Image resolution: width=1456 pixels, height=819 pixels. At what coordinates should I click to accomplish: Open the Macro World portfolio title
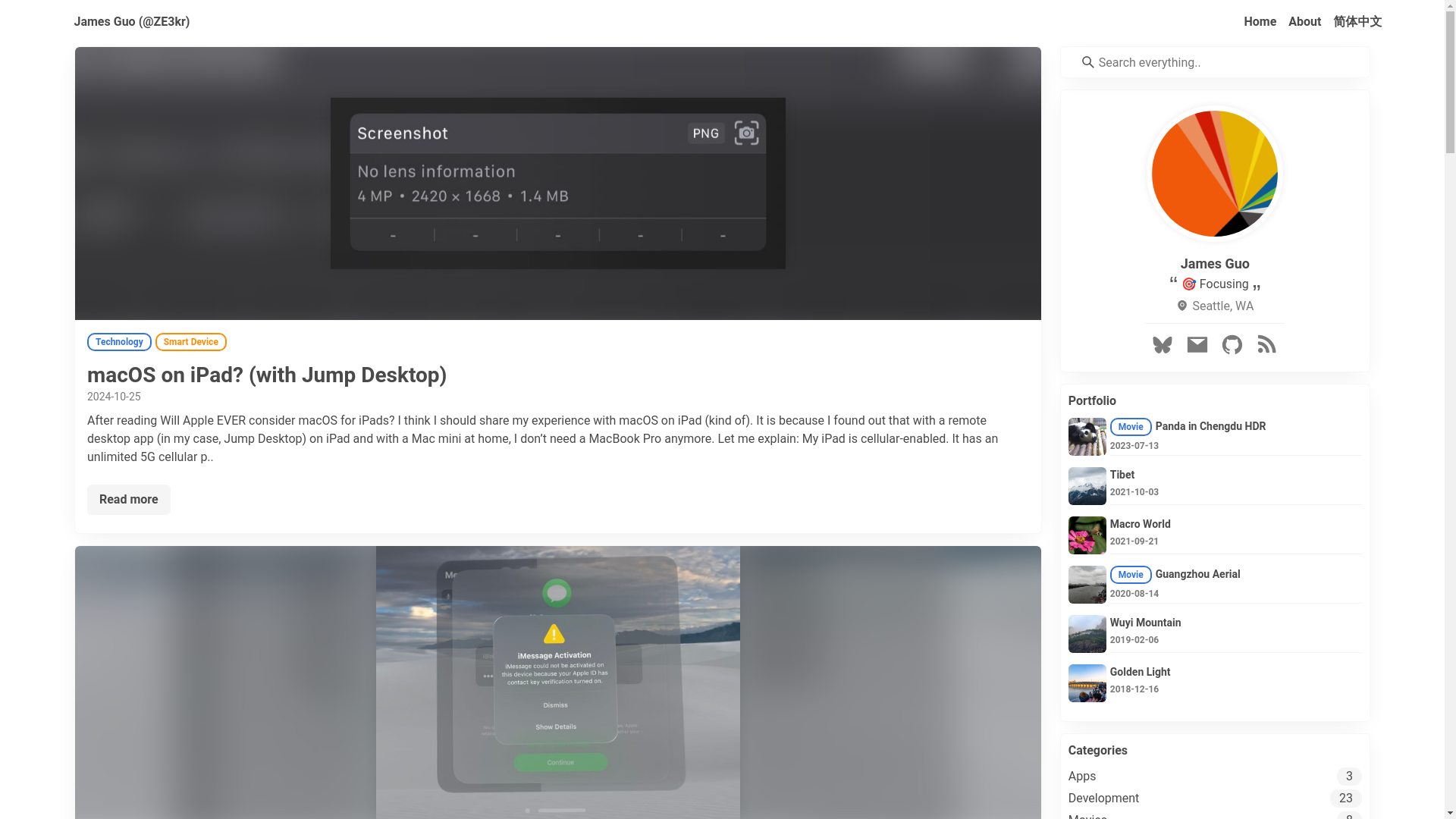(1141, 524)
